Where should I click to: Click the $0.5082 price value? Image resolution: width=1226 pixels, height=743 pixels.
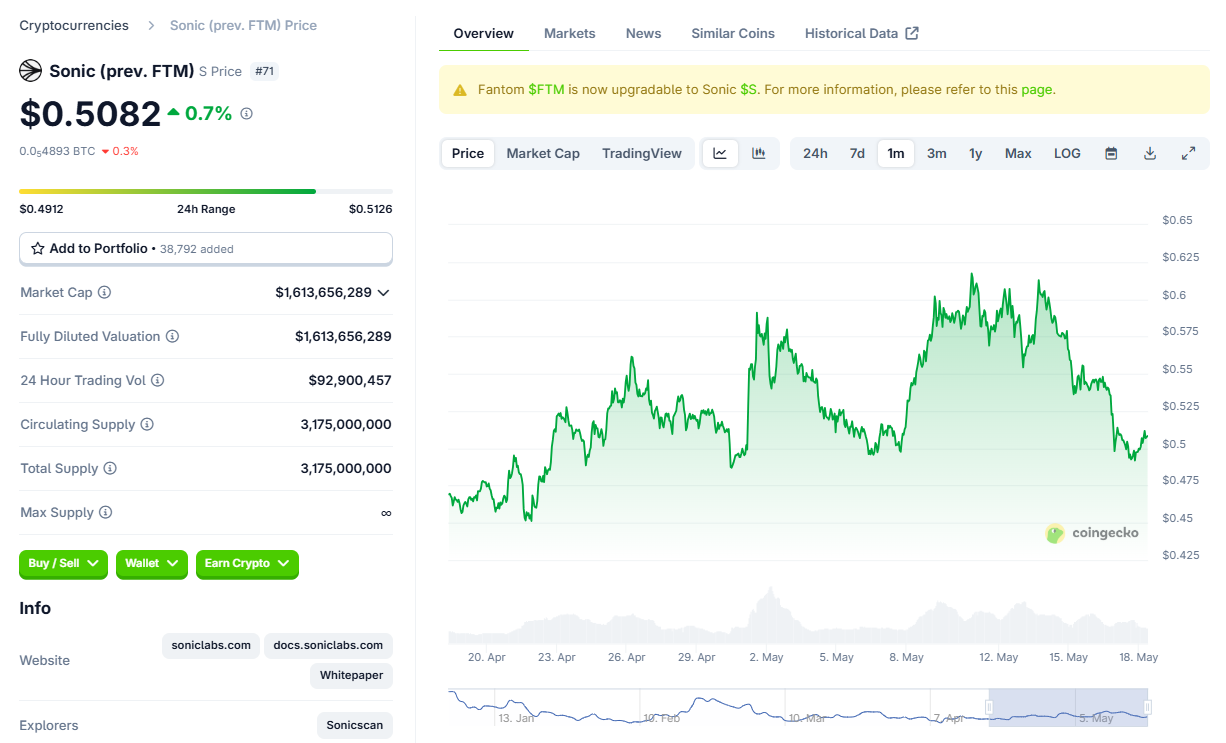click(x=90, y=113)
